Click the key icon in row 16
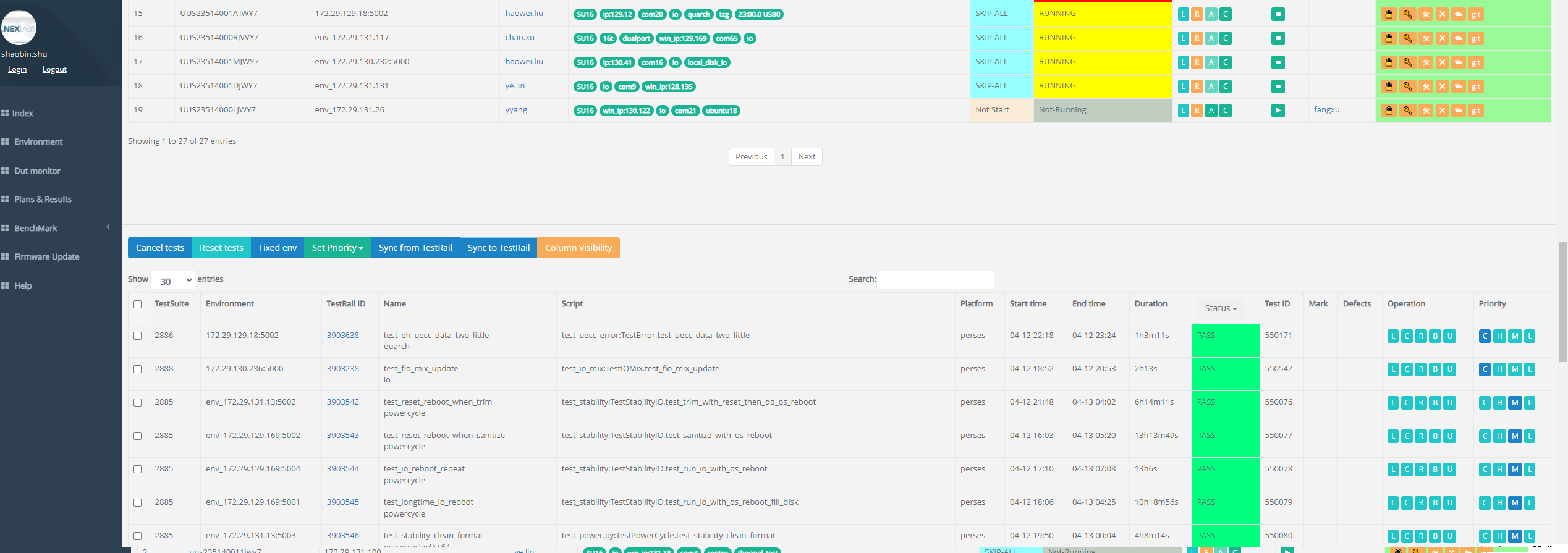Screen dimensions: 1568x553 (x=1407, y=38)
